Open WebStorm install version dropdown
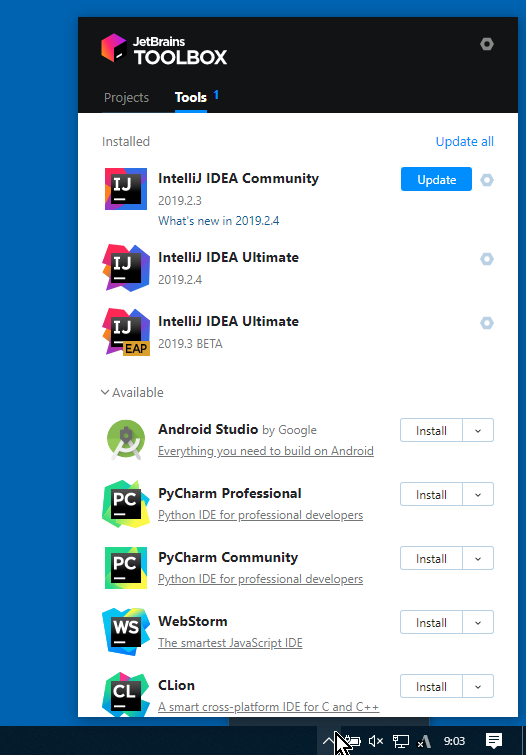Viewport: 526px width, 755px height. 478,623
